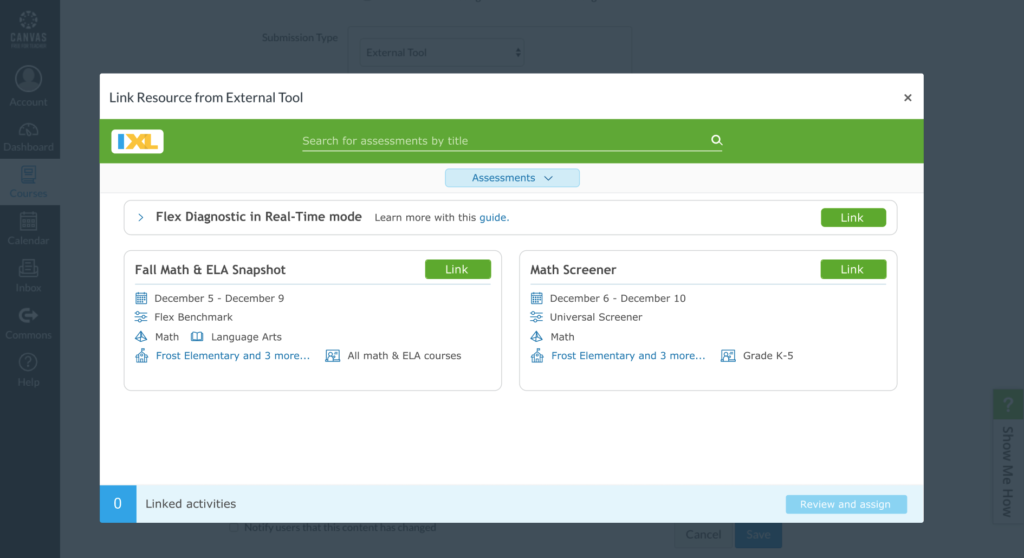This screenshot has height=558, width=1024.
Task: Open the Show Me How help tab
Action: 1008,456
